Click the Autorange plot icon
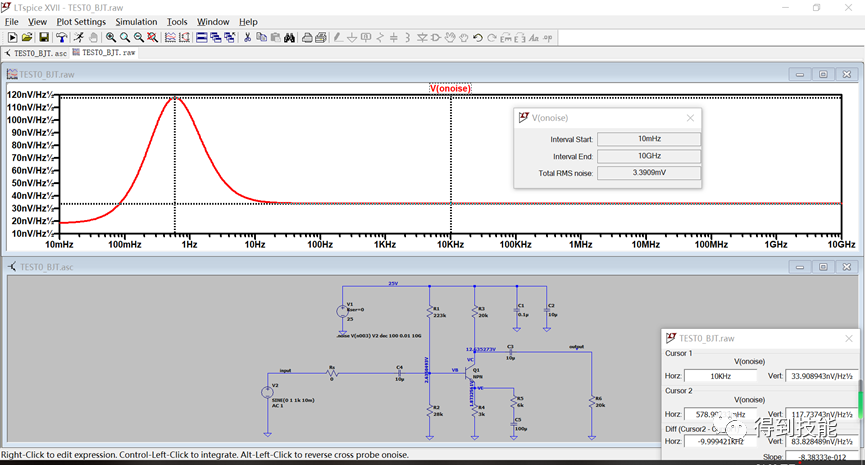The image size is (865, 465). [x=170, y=38]
